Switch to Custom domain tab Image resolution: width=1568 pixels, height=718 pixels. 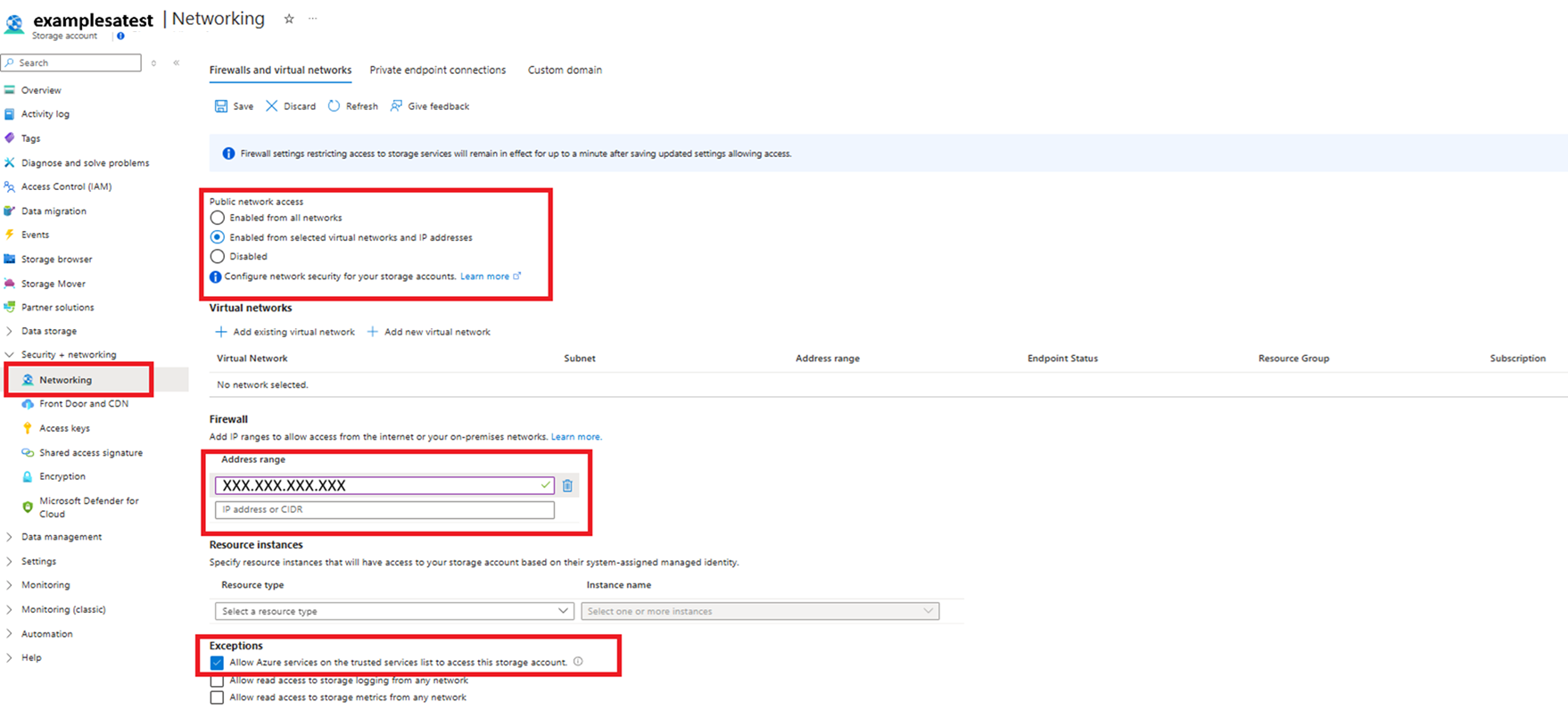(x=565, y=70)
